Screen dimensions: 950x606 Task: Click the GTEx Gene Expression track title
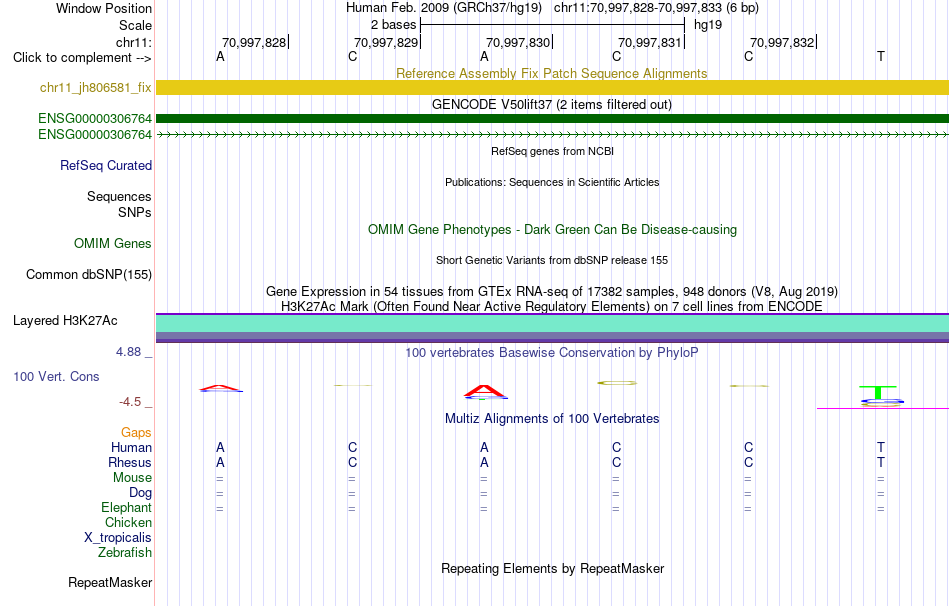tap(552, 291)
